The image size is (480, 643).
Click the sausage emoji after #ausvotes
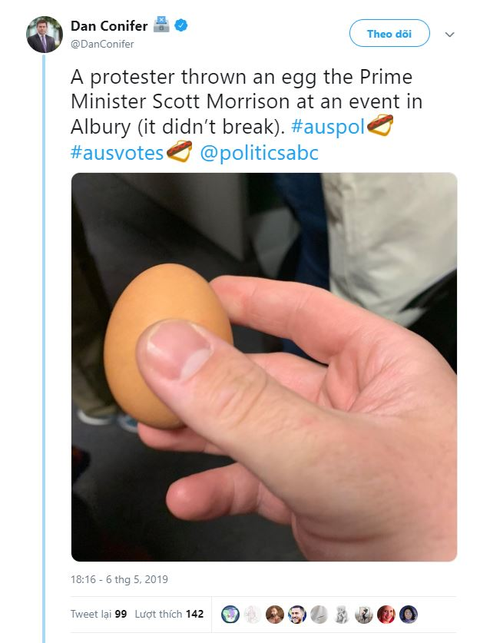pos(179,151)
